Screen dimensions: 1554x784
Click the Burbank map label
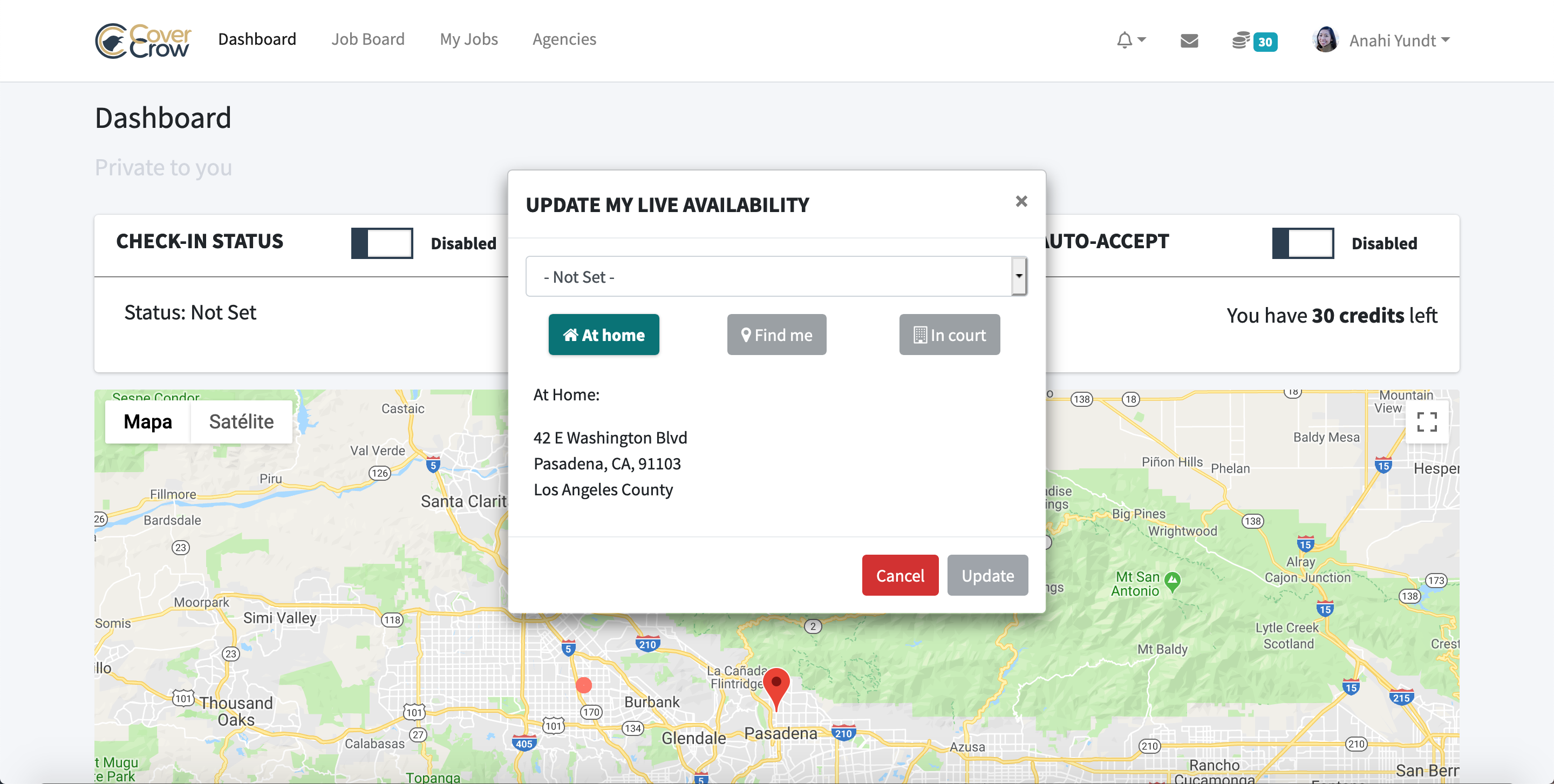pos(652,702)
